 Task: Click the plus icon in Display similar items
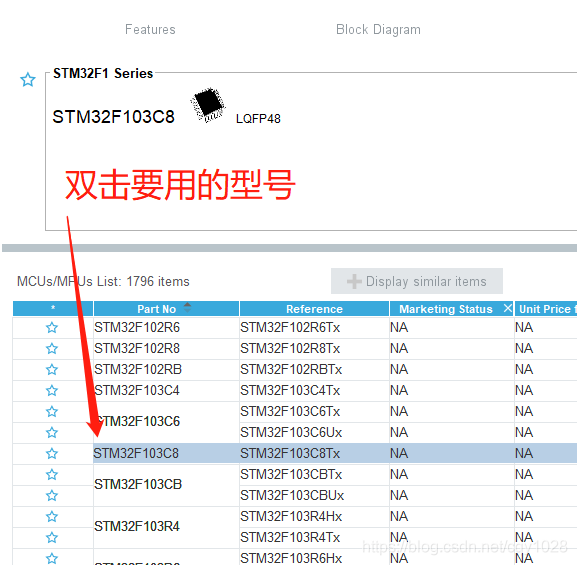[354, 281]
